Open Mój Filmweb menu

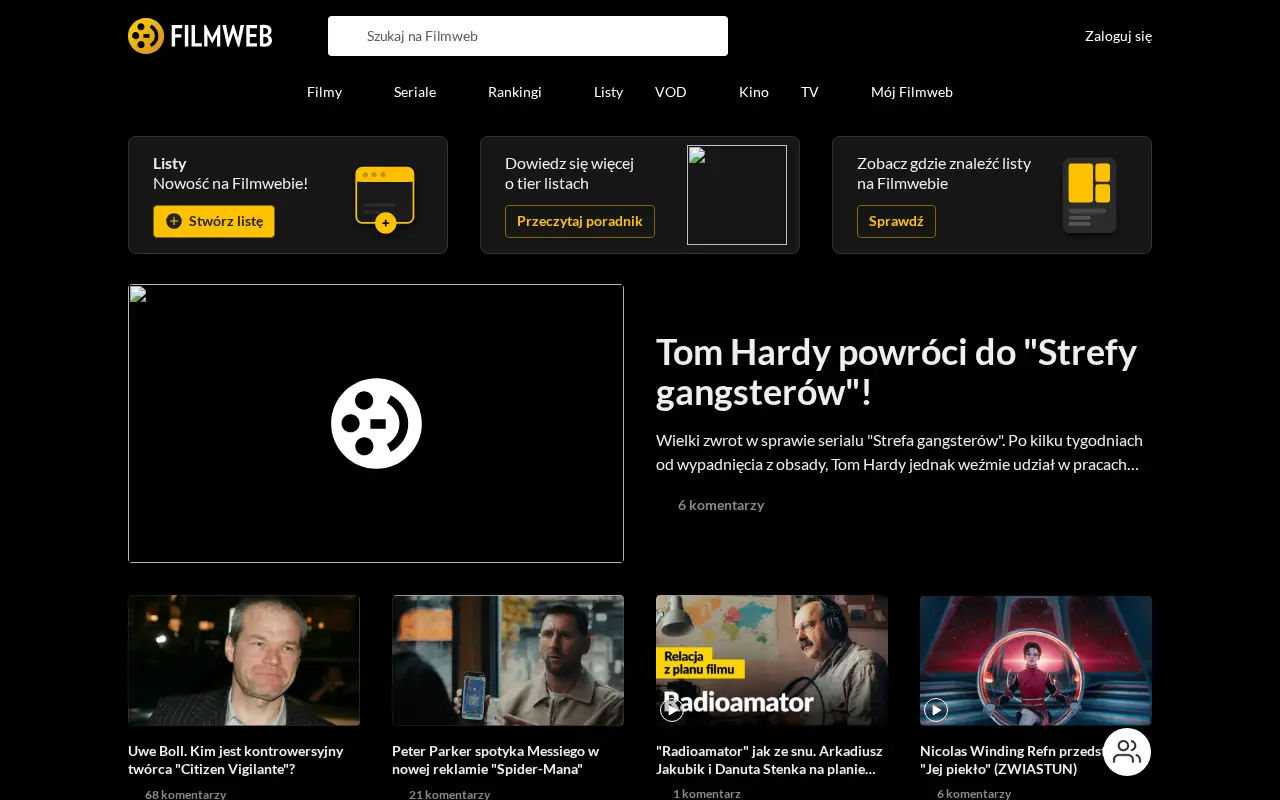point(912,92)
